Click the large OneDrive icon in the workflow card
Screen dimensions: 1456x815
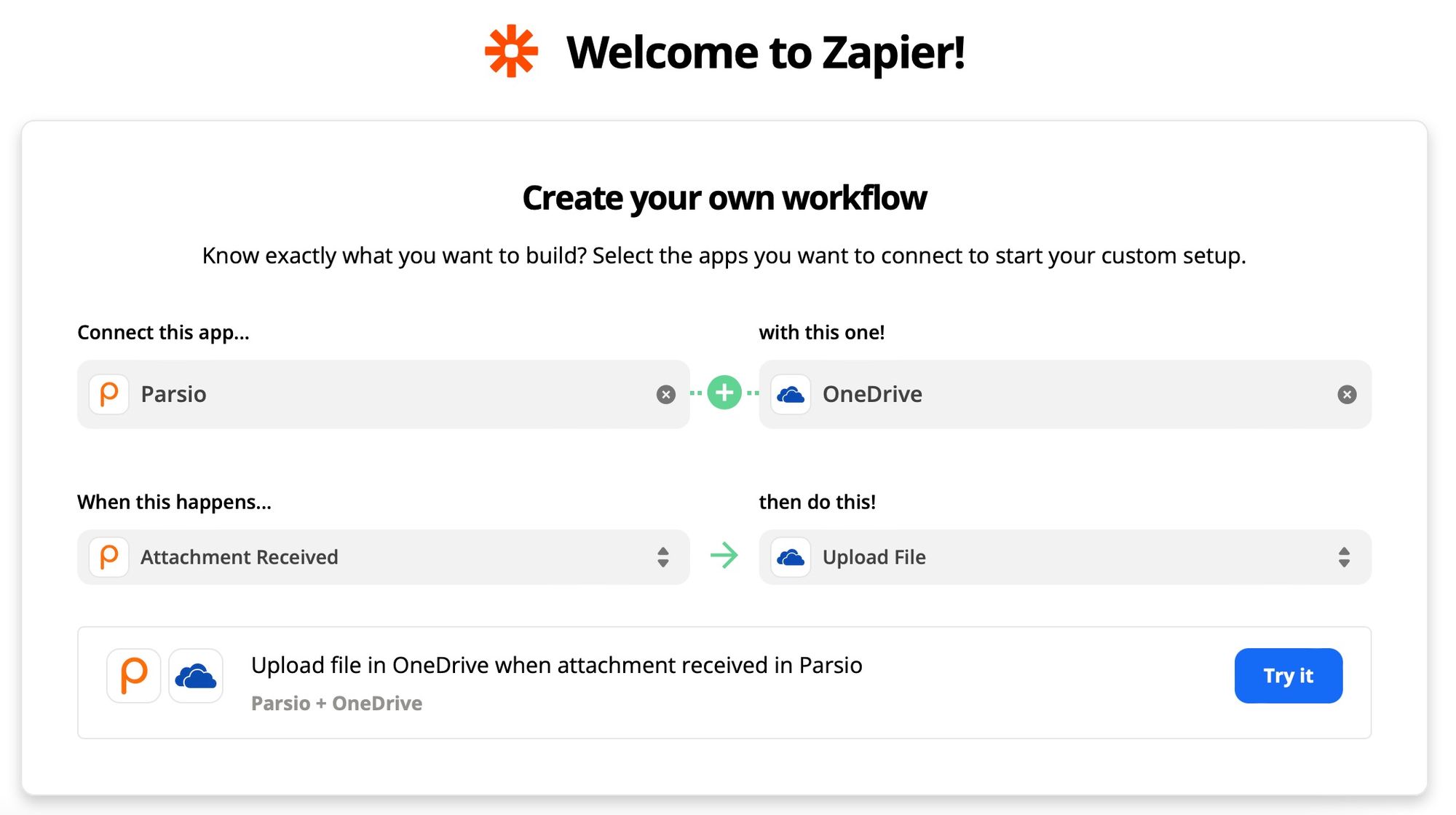pos(196,676)
